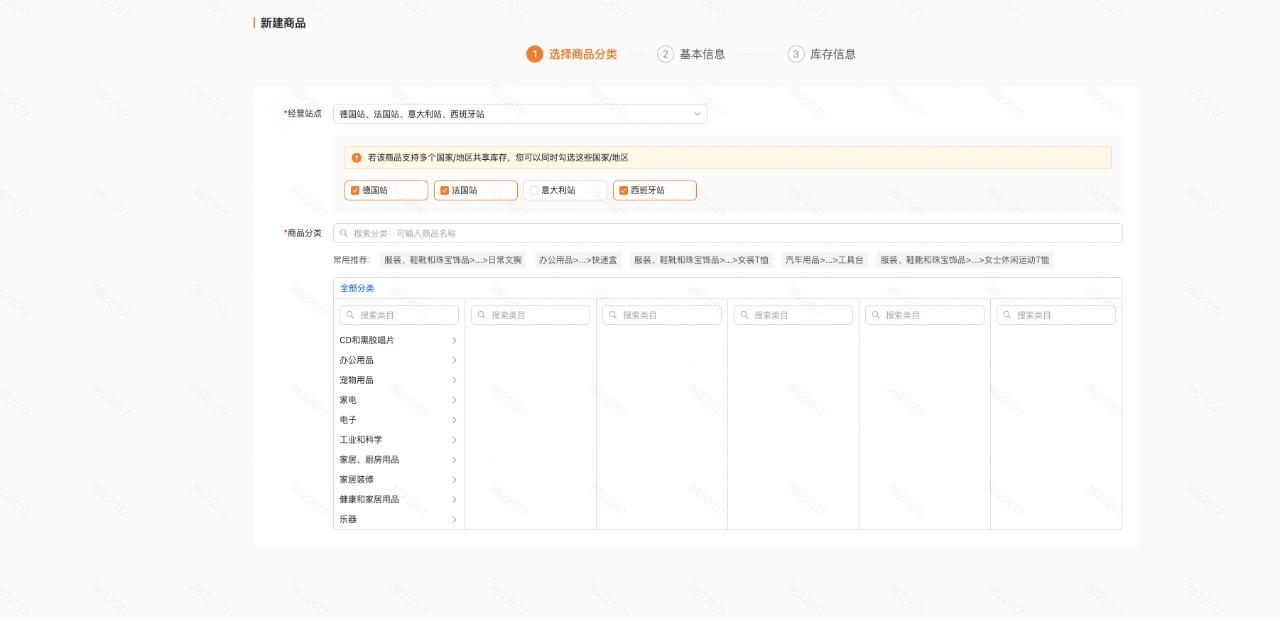The image size is (1280, 619).
Task: Click the magnifier icon in 商品分类 search
Action: pos(344,233)
